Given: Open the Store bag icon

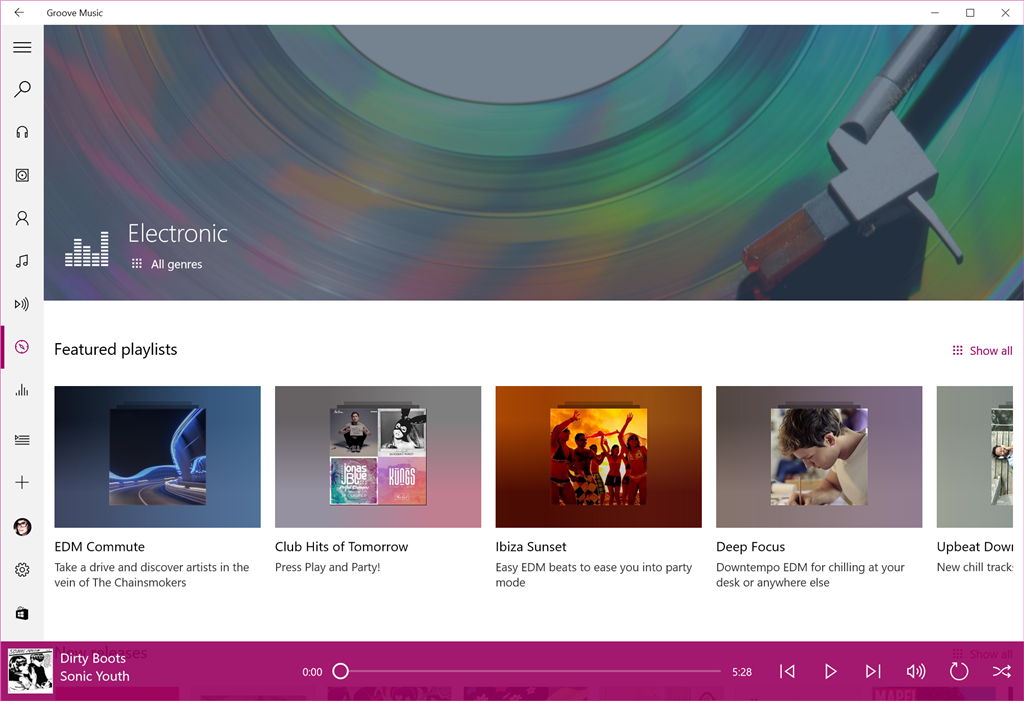Looking at the screenshot, I should point(22,613).
